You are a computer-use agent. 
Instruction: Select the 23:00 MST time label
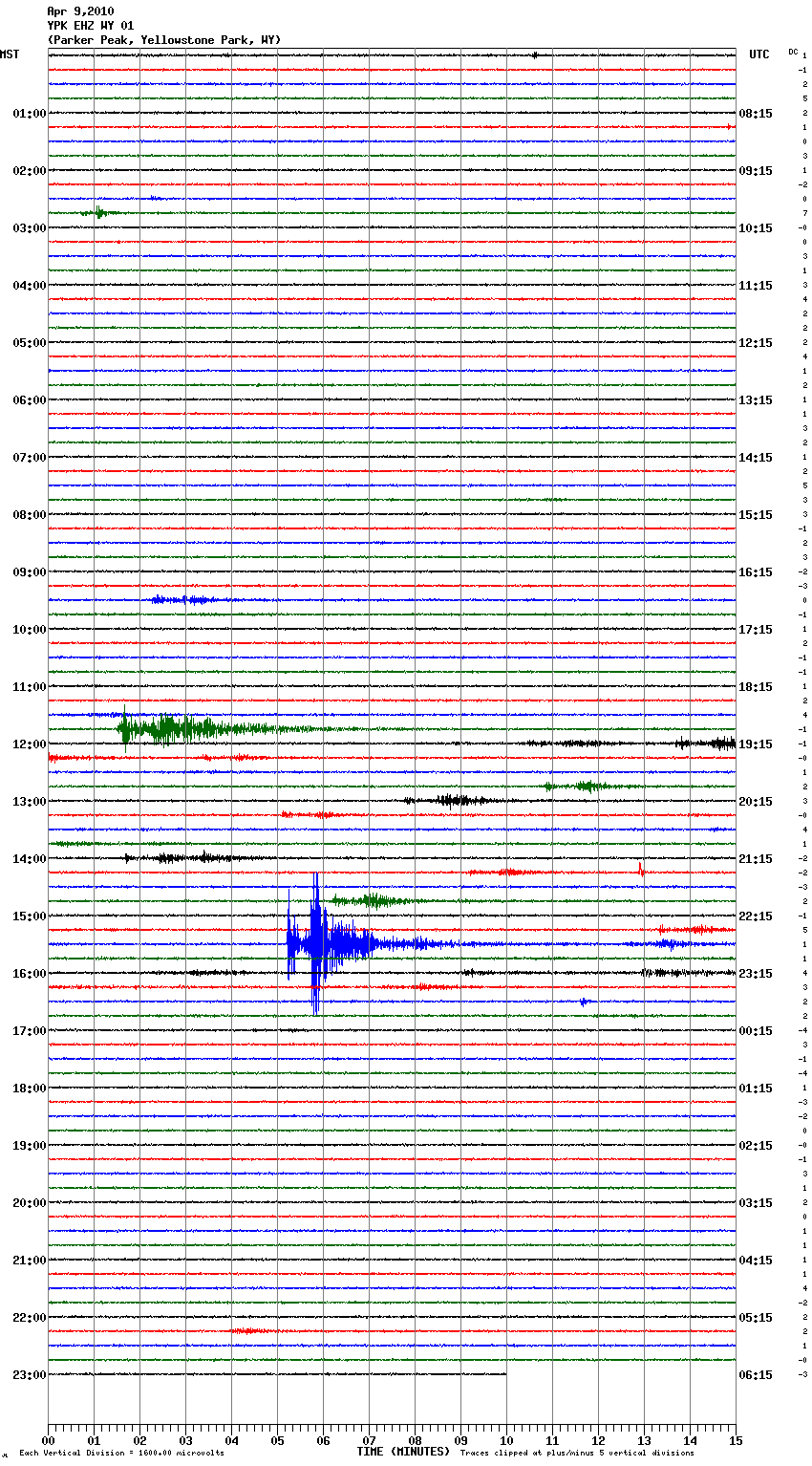(x=30, y=1375)
